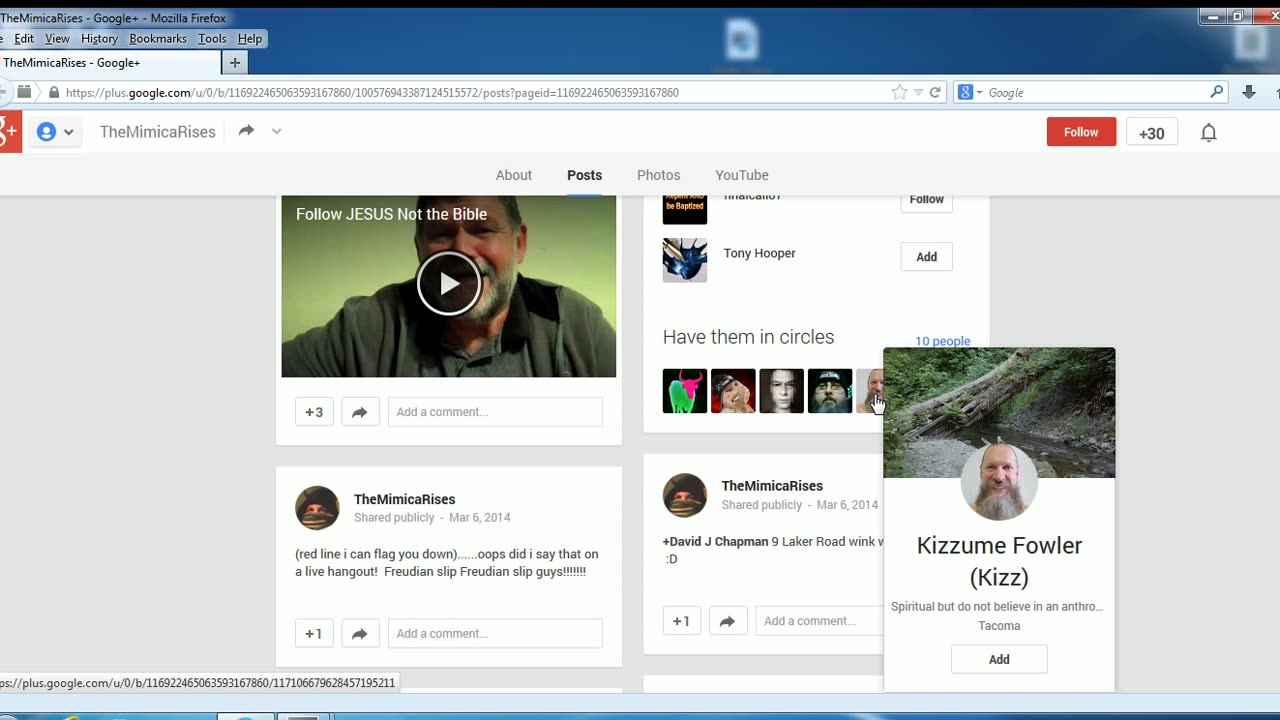Open the notifications bell
The width and height of the screenshot is (1280, 720).
pos(1209,132)
